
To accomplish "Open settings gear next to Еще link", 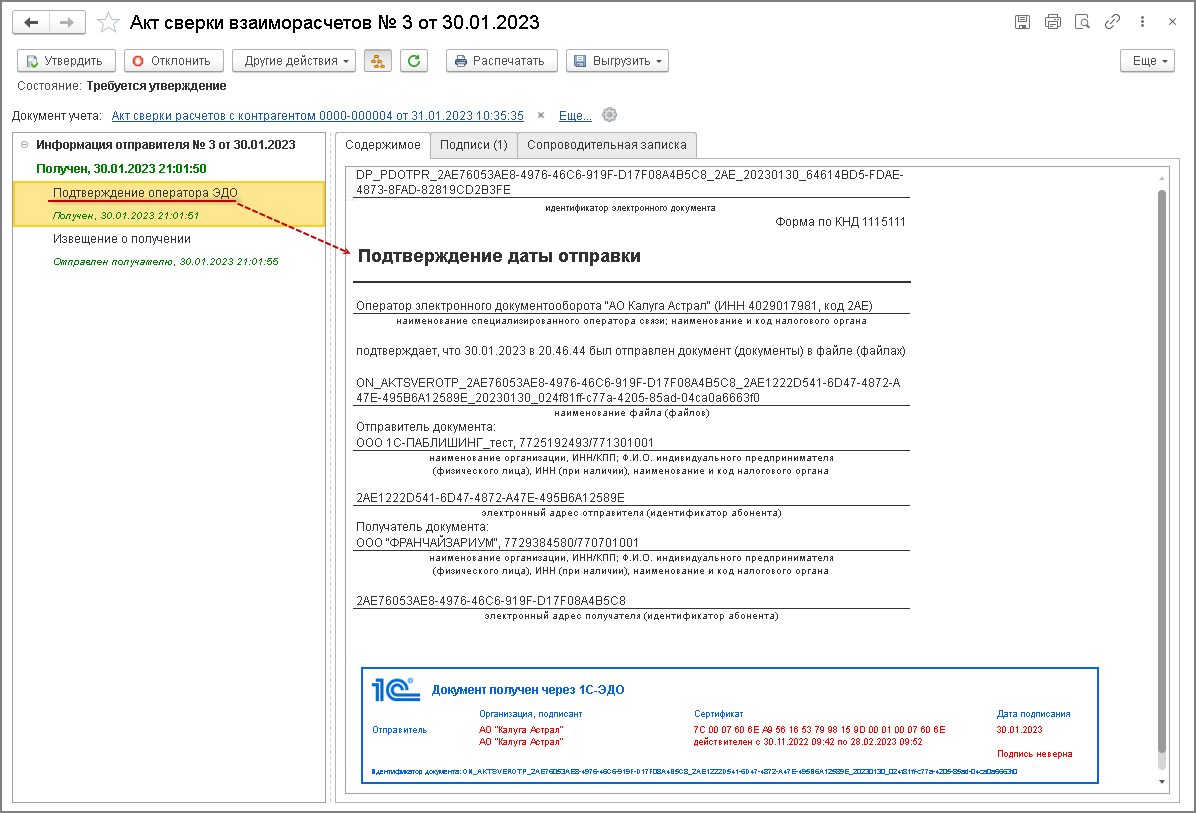I will click(609, 115).
